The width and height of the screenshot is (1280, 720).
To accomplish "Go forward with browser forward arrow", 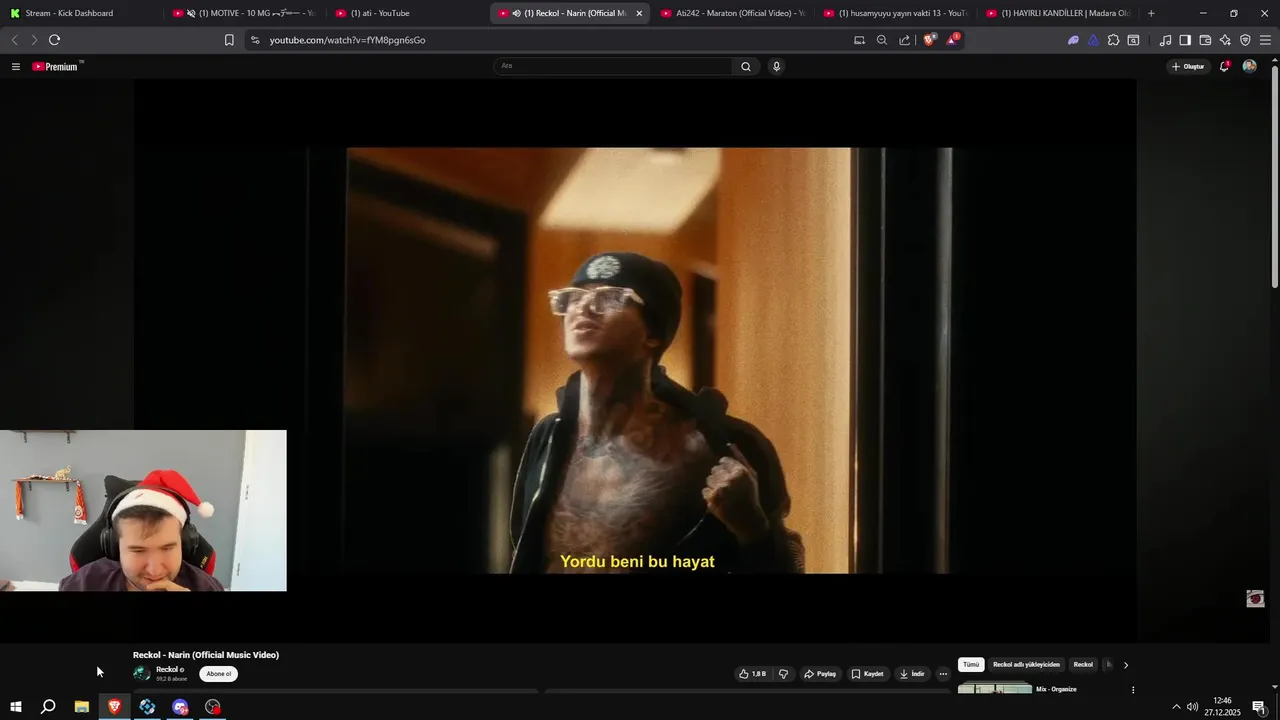I will tap(34, 40).
